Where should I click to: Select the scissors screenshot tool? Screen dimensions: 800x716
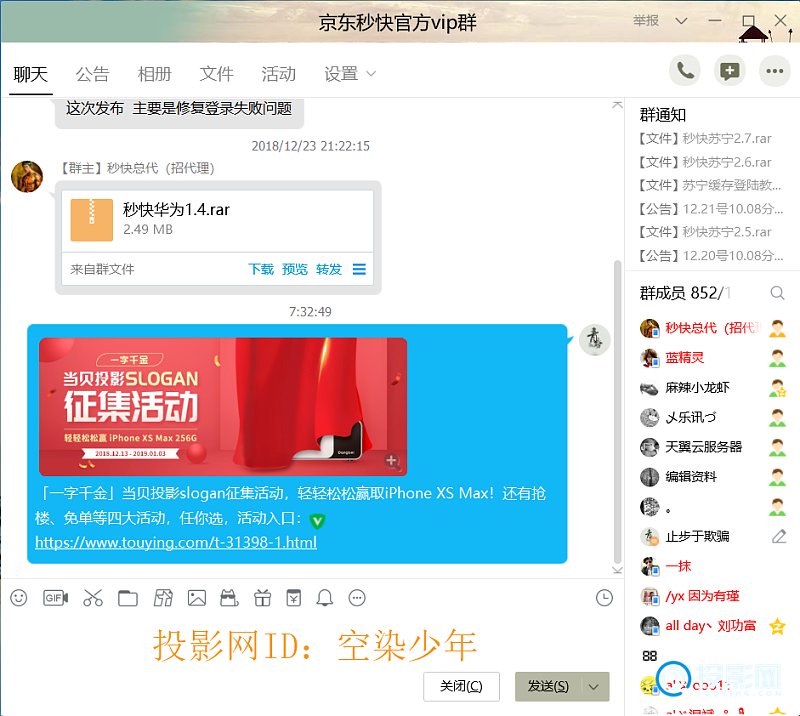[x=93, y=598]
